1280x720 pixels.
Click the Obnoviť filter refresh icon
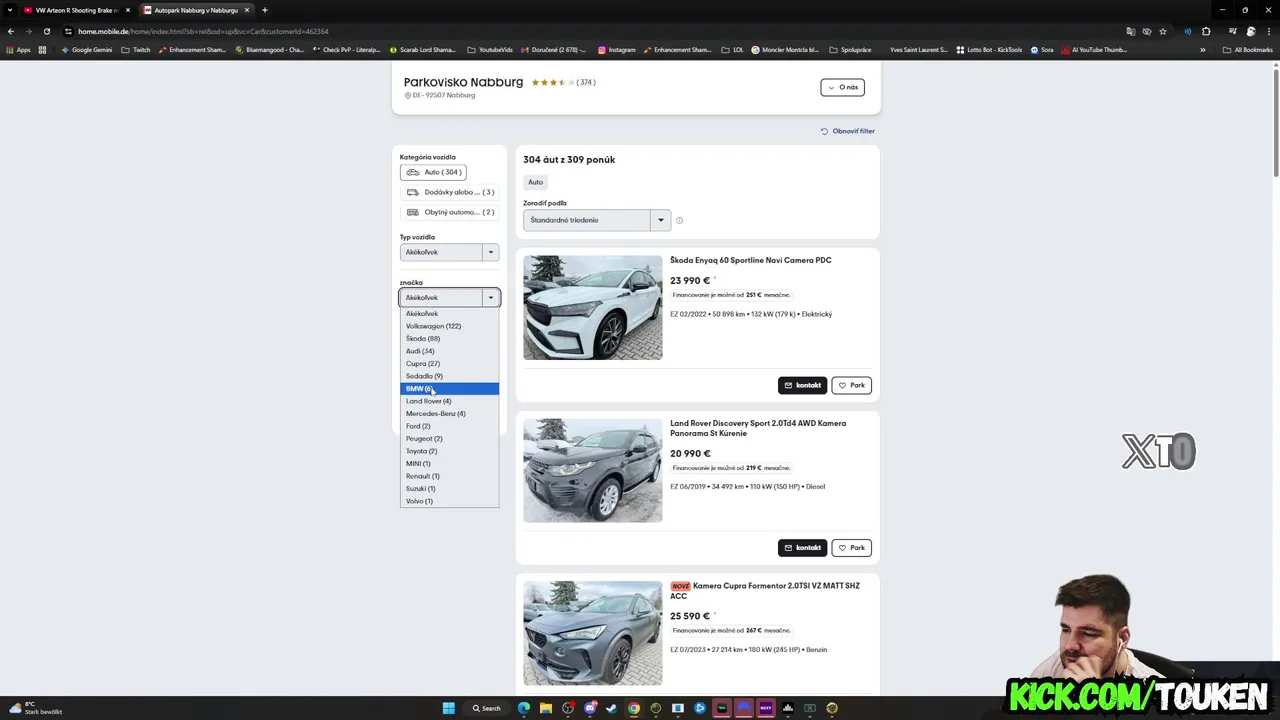tap(825, 131)
